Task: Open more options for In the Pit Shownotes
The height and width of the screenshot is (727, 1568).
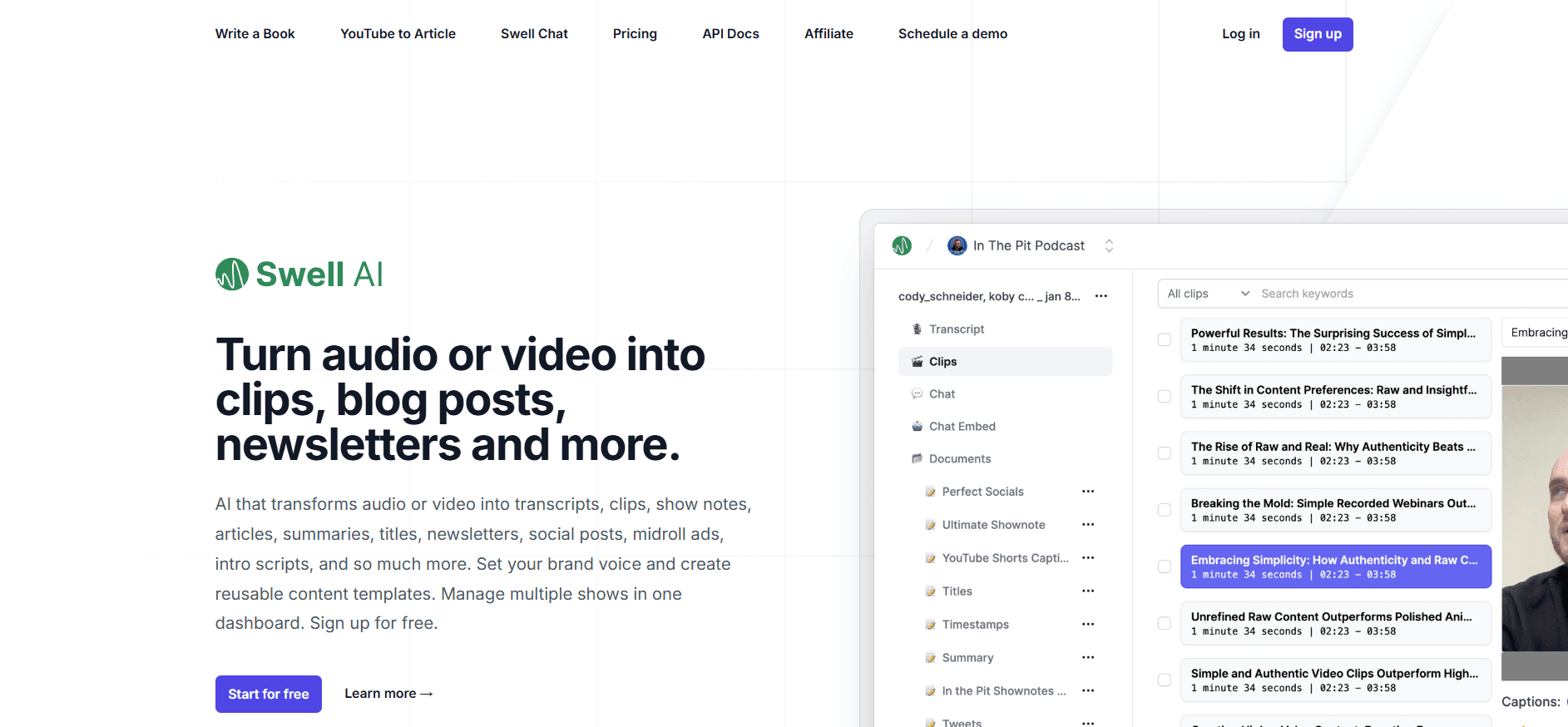Action: [1088, 691]
